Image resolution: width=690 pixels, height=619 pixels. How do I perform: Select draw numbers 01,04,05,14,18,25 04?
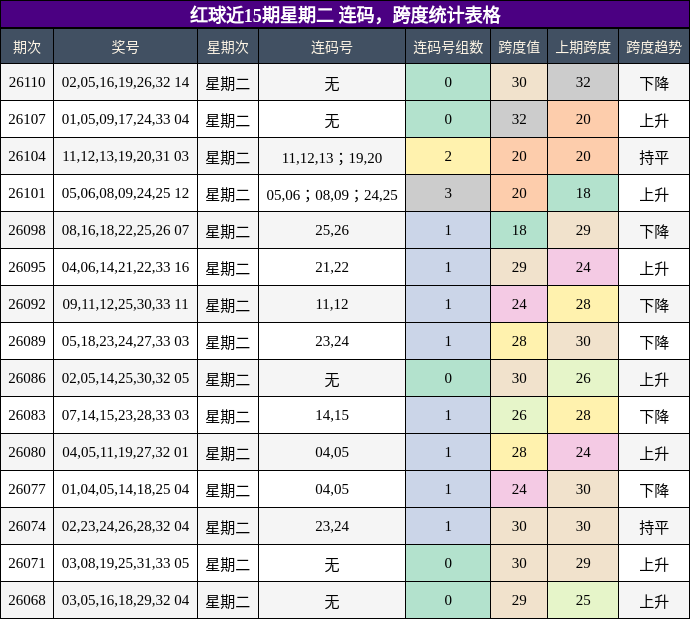[125, 489]
